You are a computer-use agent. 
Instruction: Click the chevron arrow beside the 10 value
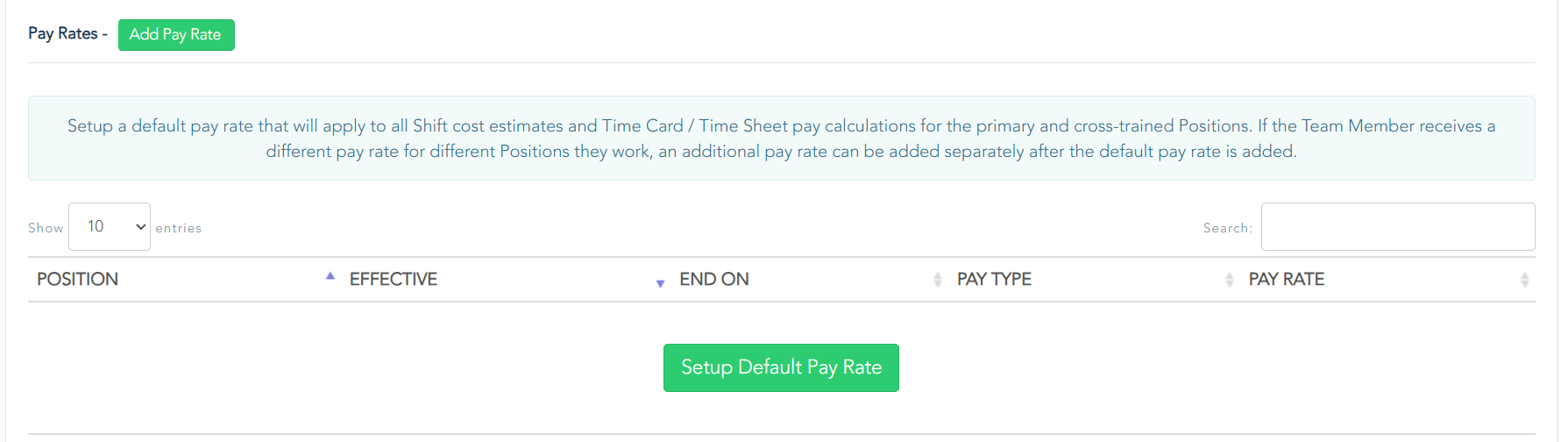point(140,227)
